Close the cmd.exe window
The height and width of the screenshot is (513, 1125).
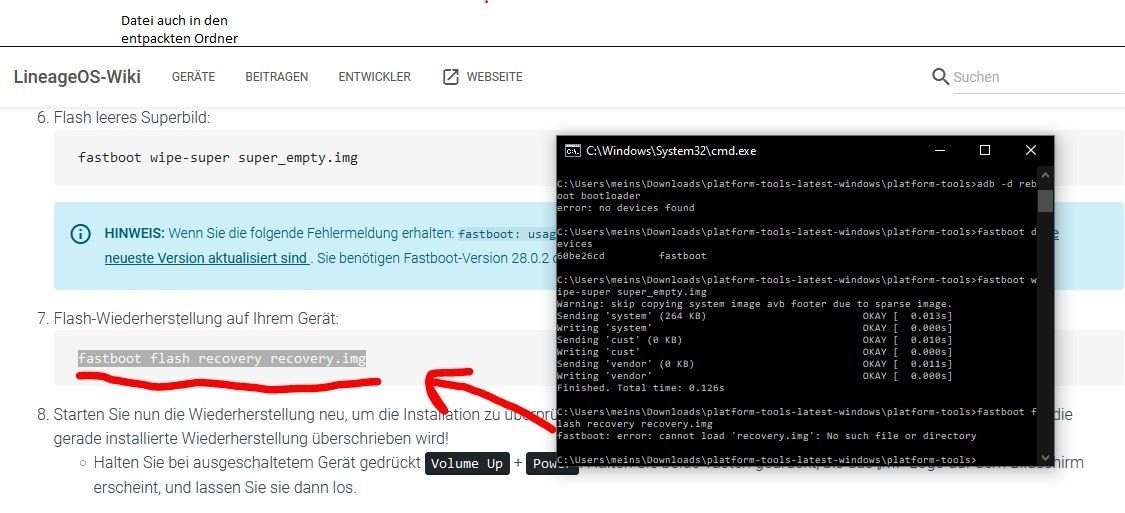pos(1031,150)
